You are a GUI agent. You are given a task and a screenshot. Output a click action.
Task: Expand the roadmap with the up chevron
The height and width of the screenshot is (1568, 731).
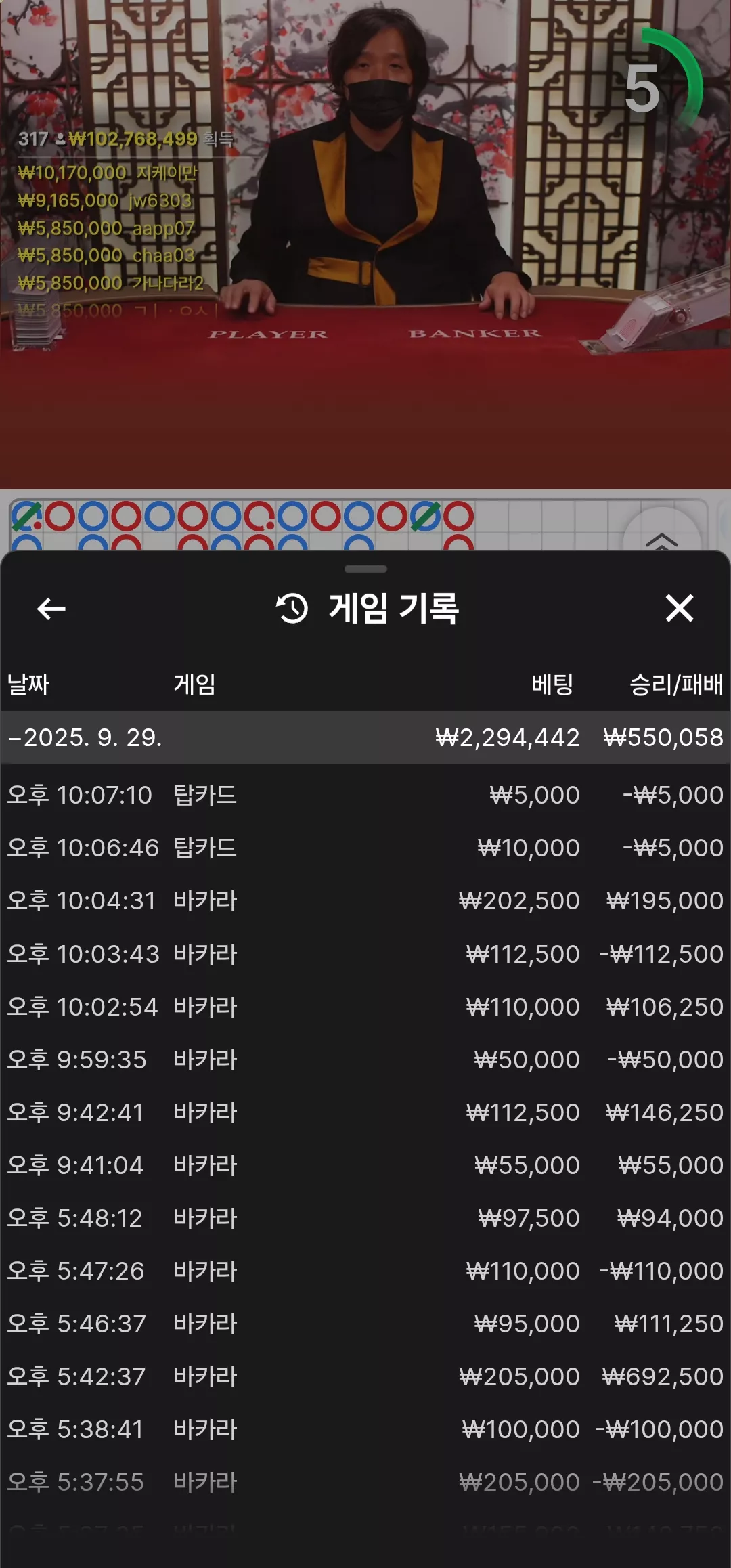[661, 540]
